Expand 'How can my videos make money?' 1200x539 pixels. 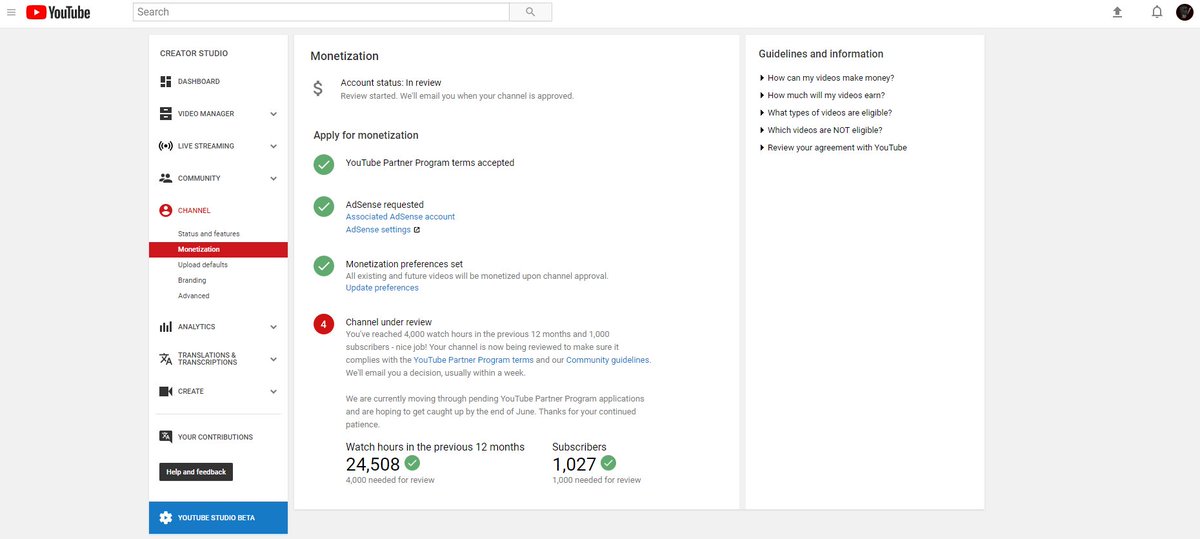point(827,78)
